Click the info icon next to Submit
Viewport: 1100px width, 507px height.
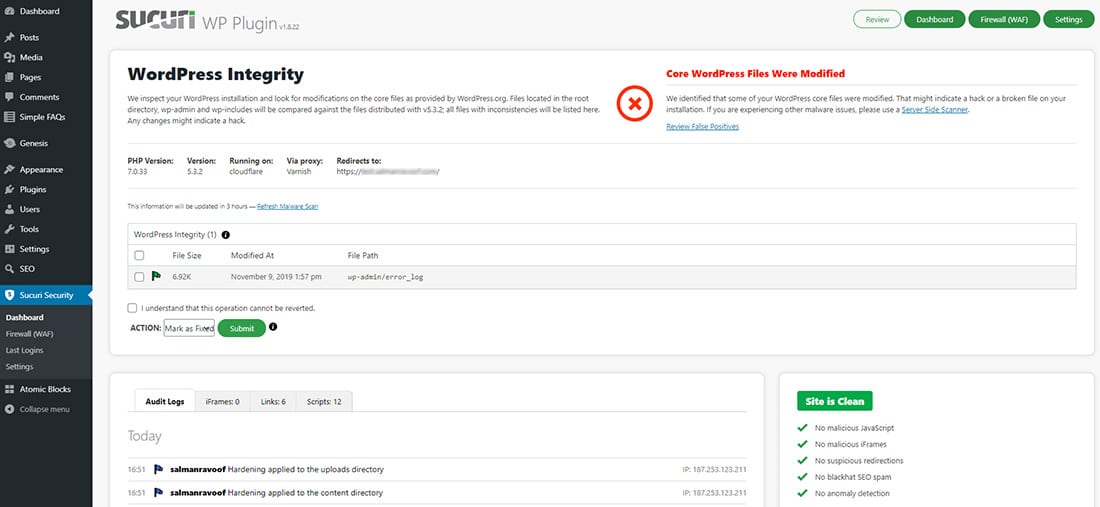pos(273,327)
